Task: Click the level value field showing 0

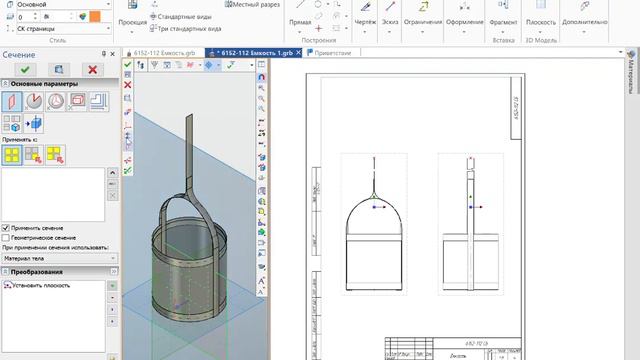Action: point(24,17)
